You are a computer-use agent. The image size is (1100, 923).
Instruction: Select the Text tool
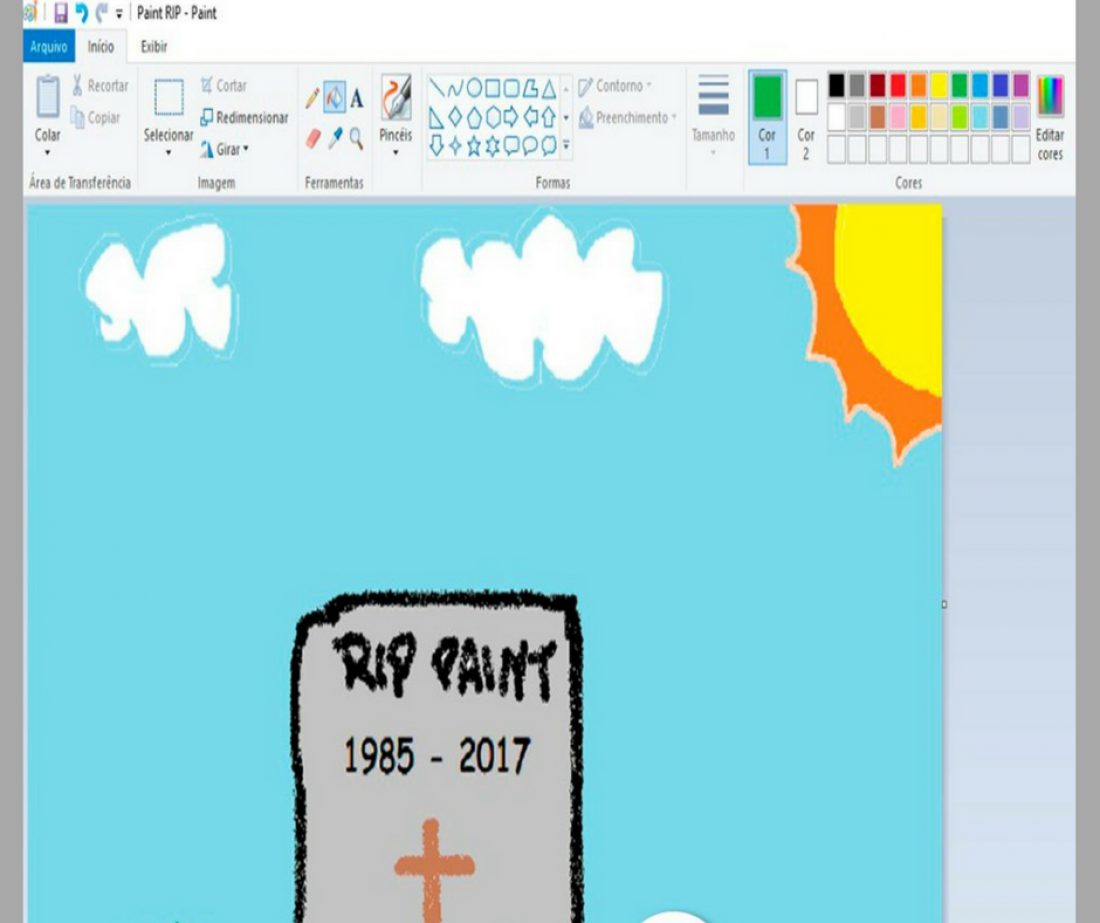356,98
